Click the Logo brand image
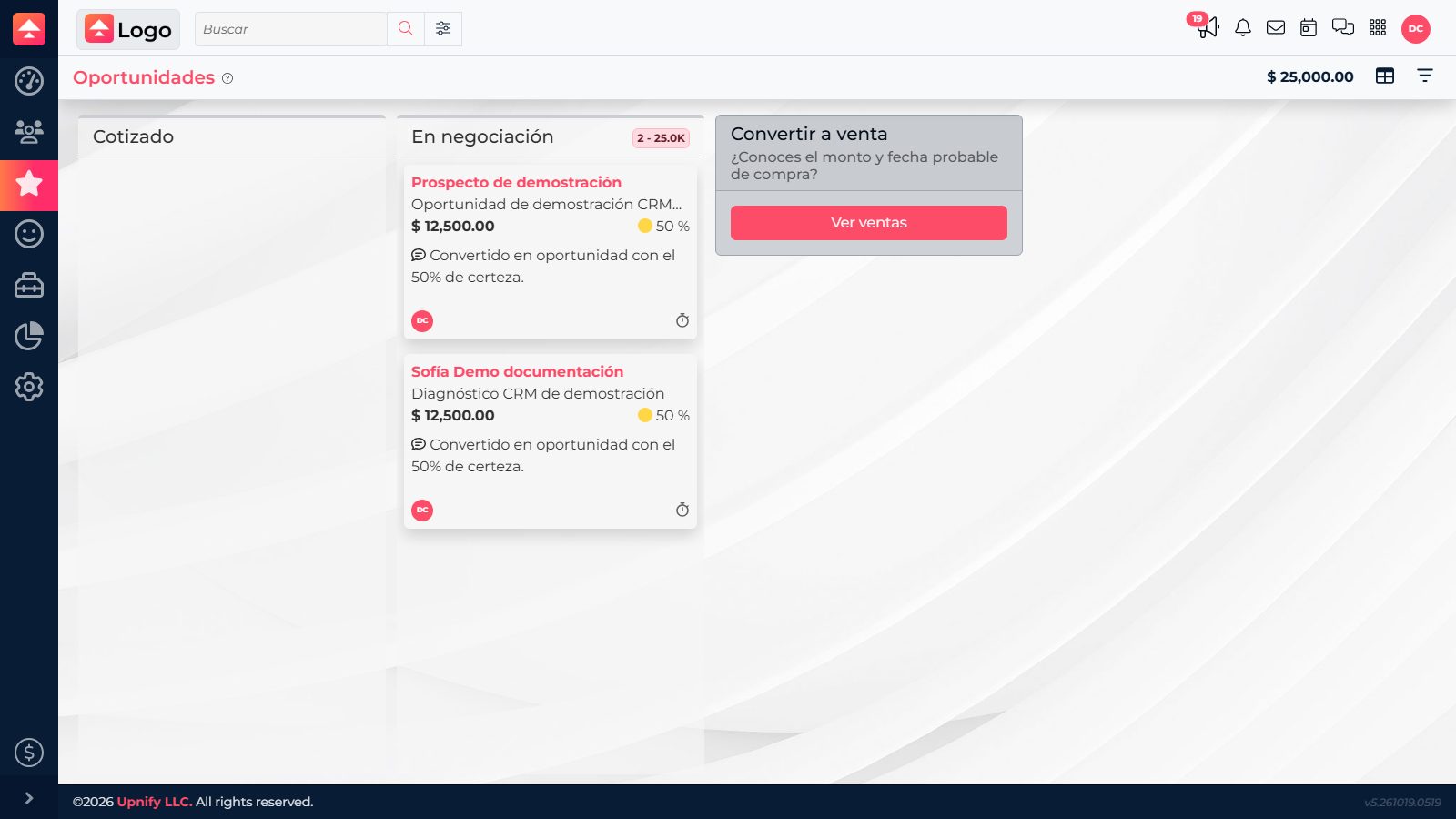 tap(128, 29)
